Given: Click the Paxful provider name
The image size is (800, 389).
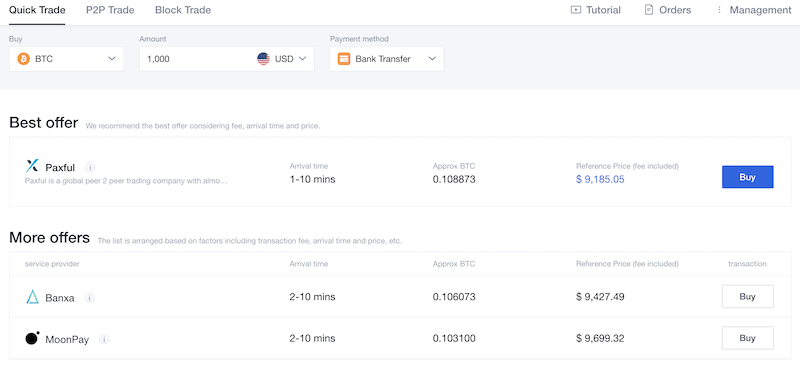Looking at the screenshot, I should tap(60, 167).
